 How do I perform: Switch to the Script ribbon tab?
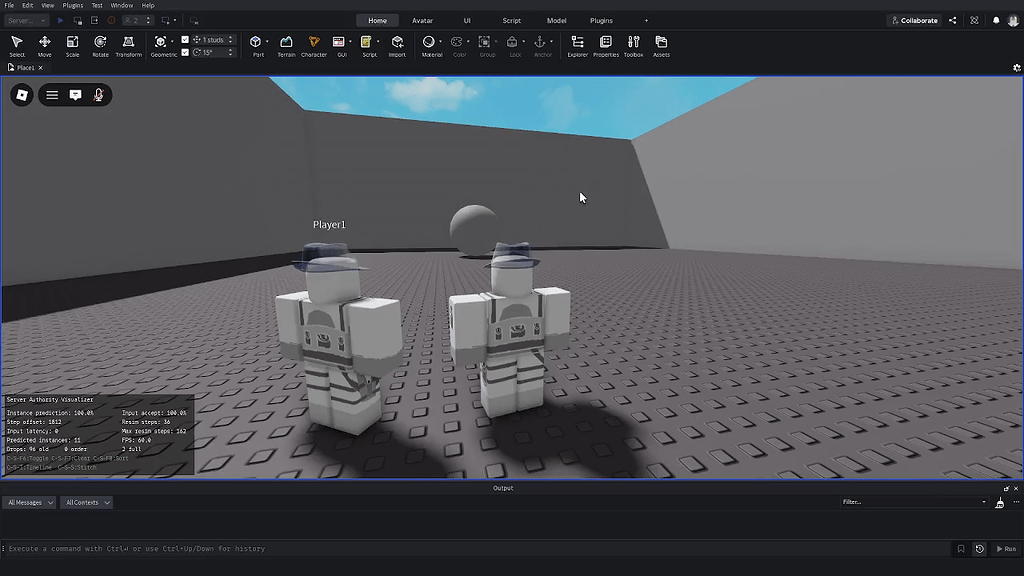511,20
